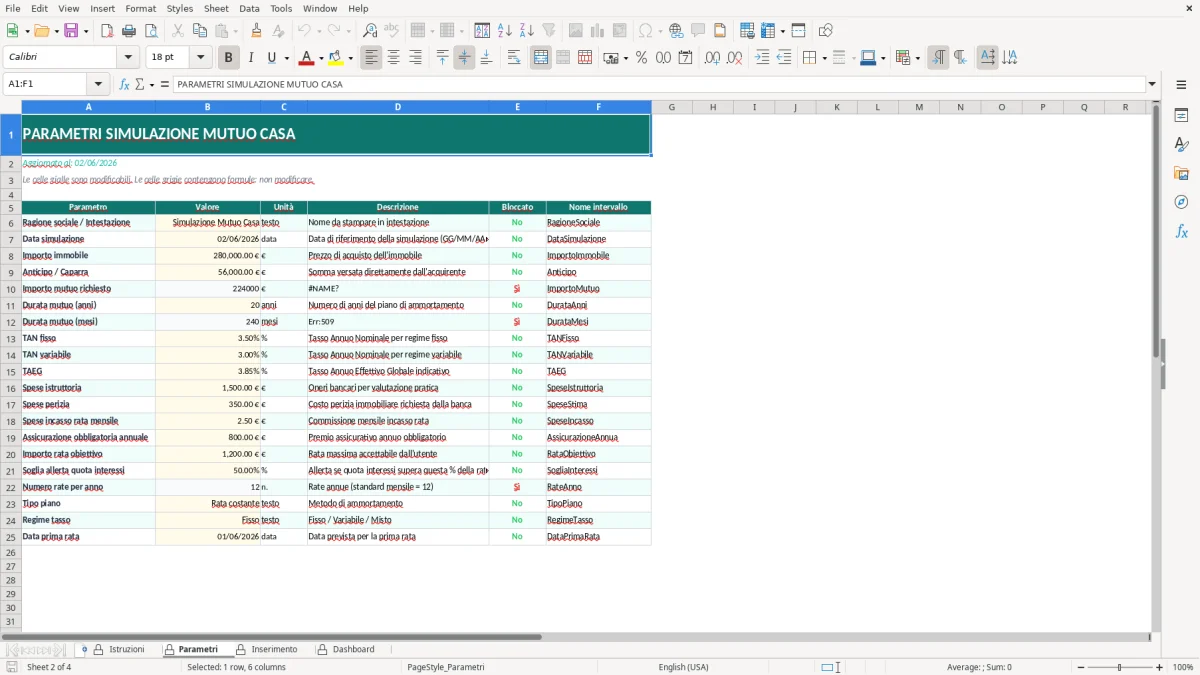Toggle center horizontally alignment
The height and width of the screenshot is (675, 1200).
click(x=393, y=58)
